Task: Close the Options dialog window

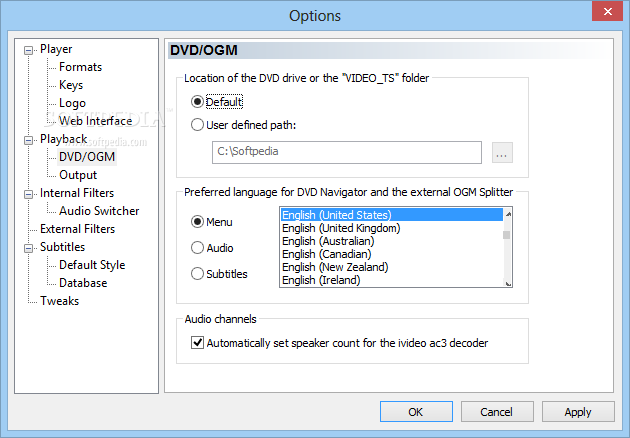Action: pos(608,11)
